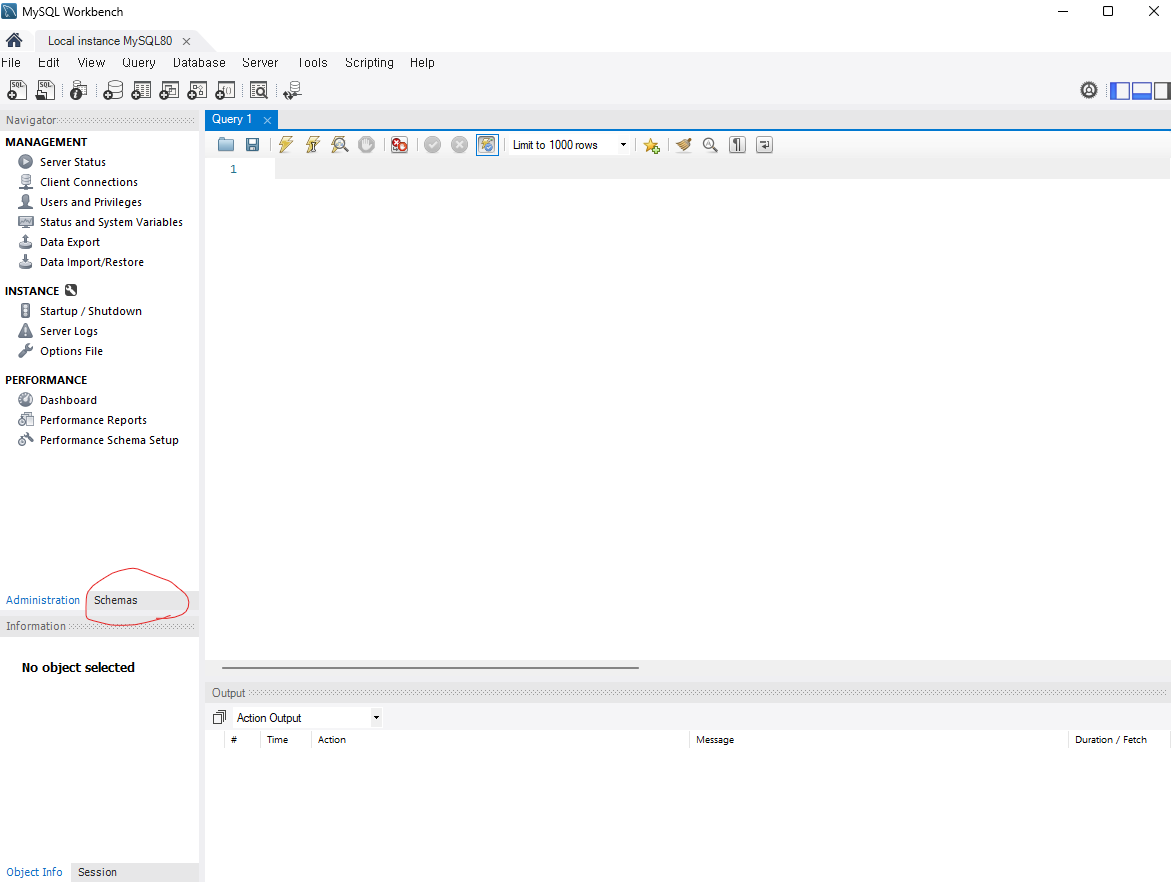Click into the query editor line 1
Screen dimensions: 1171x882
point(721,170)
